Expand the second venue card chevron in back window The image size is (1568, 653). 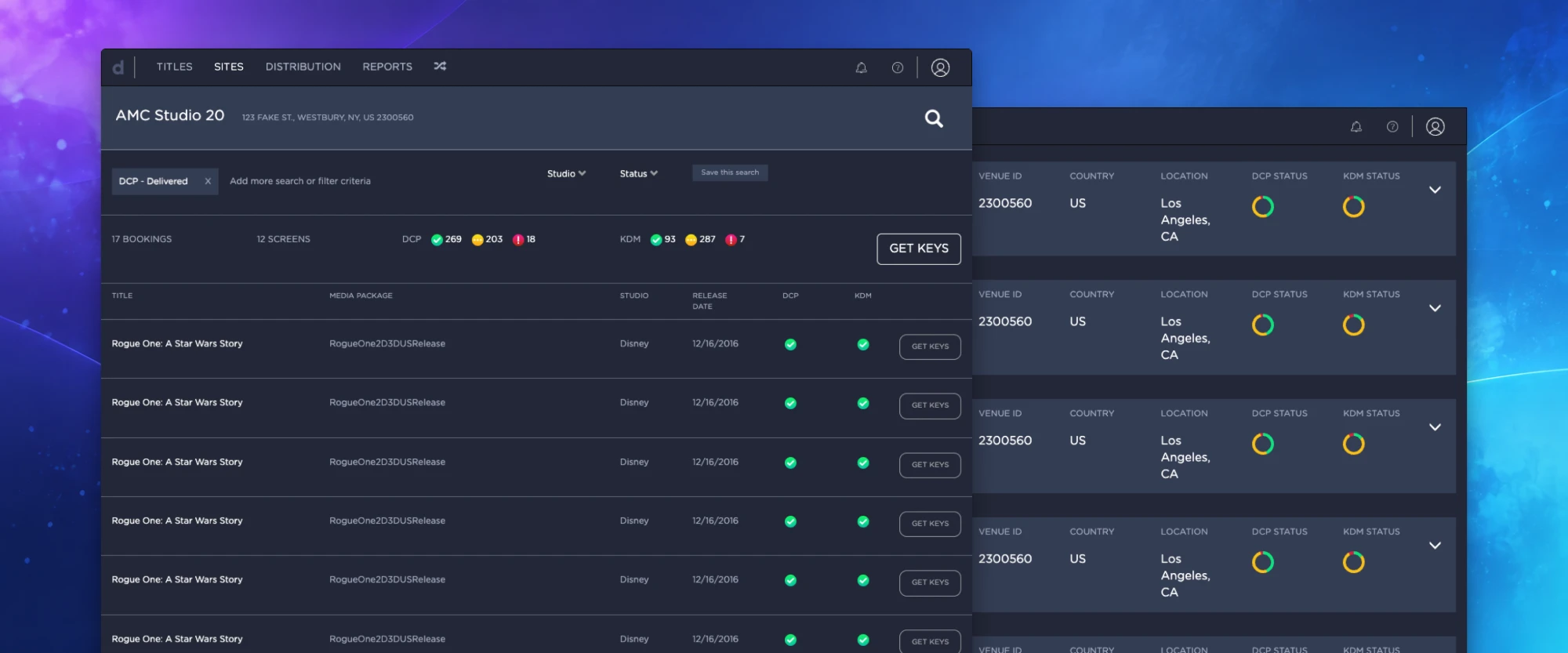click(x=1435, y=308)
